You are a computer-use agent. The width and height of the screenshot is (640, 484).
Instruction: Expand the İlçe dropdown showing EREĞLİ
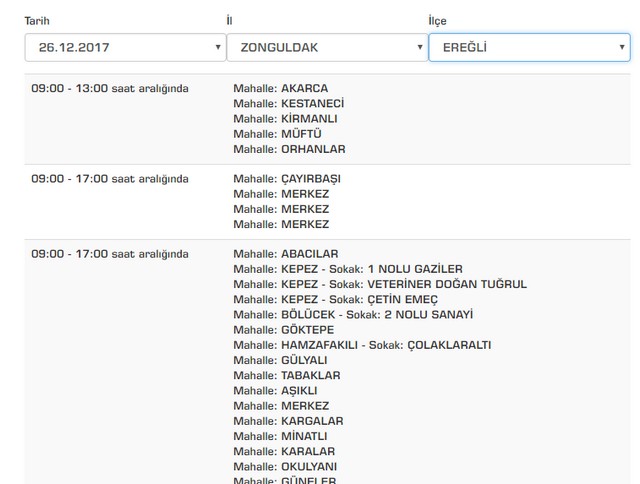coord(529,47)
